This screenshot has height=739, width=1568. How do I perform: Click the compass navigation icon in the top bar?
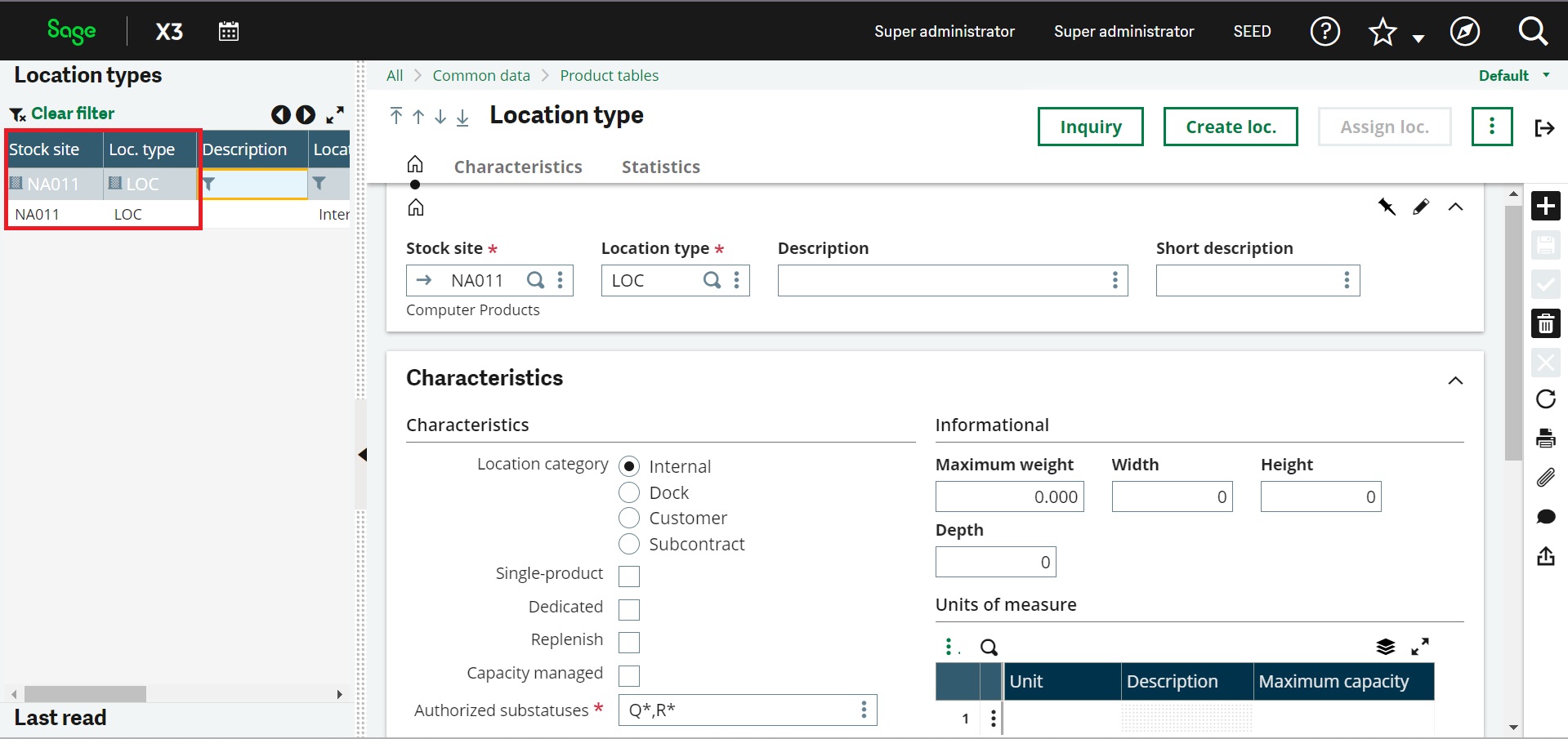1465,31
